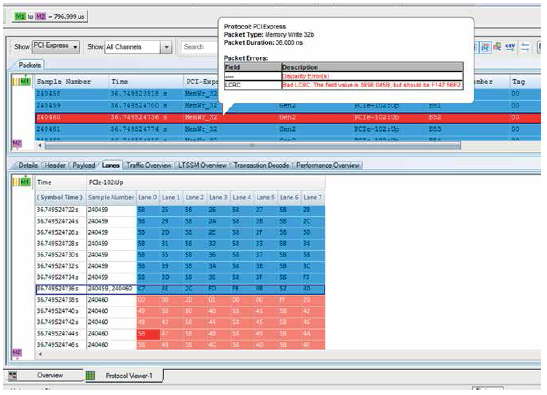This screenshot has height=395, width=547.
Task: Select the outlined Lanes row 240459, 240460
Action: pos(180,289)
